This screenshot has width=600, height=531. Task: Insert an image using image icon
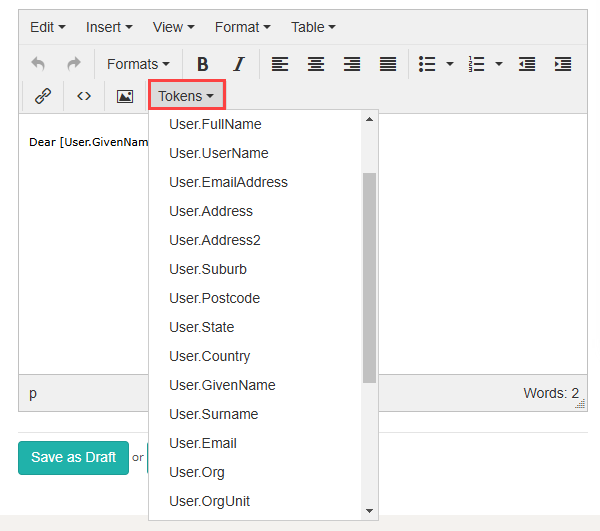pos(125,96)
